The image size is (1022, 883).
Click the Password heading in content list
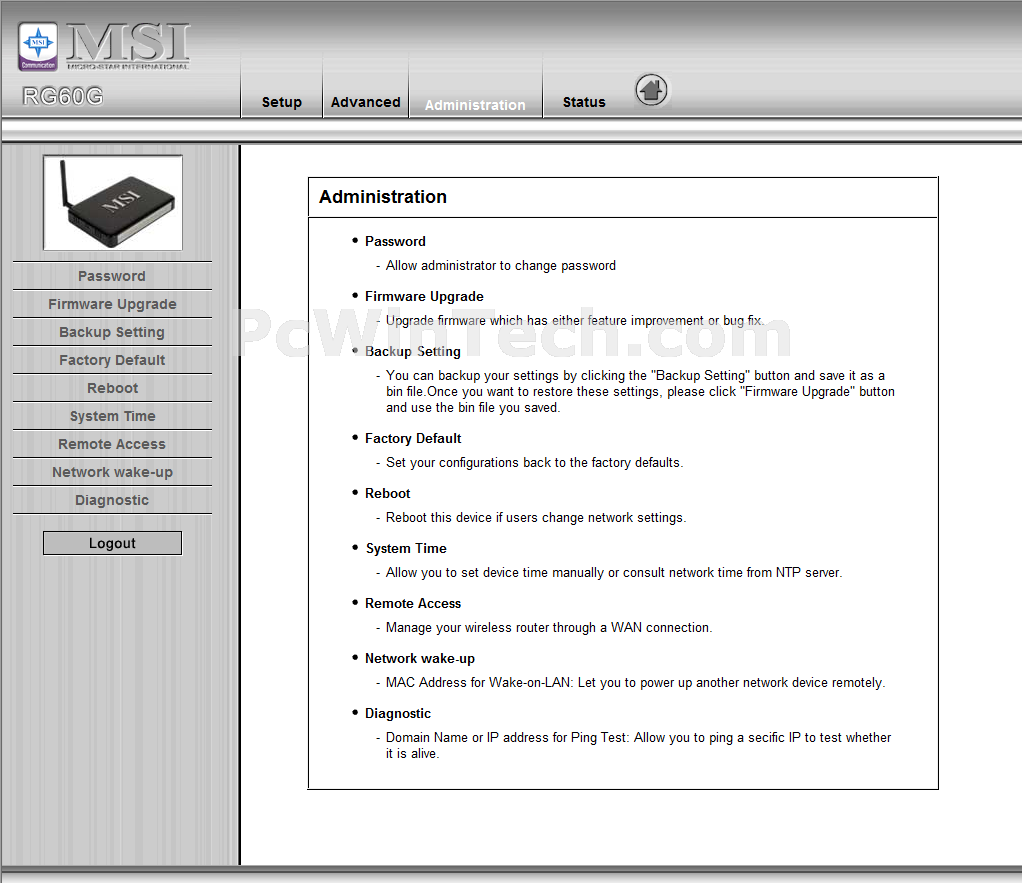click(395, 241)
